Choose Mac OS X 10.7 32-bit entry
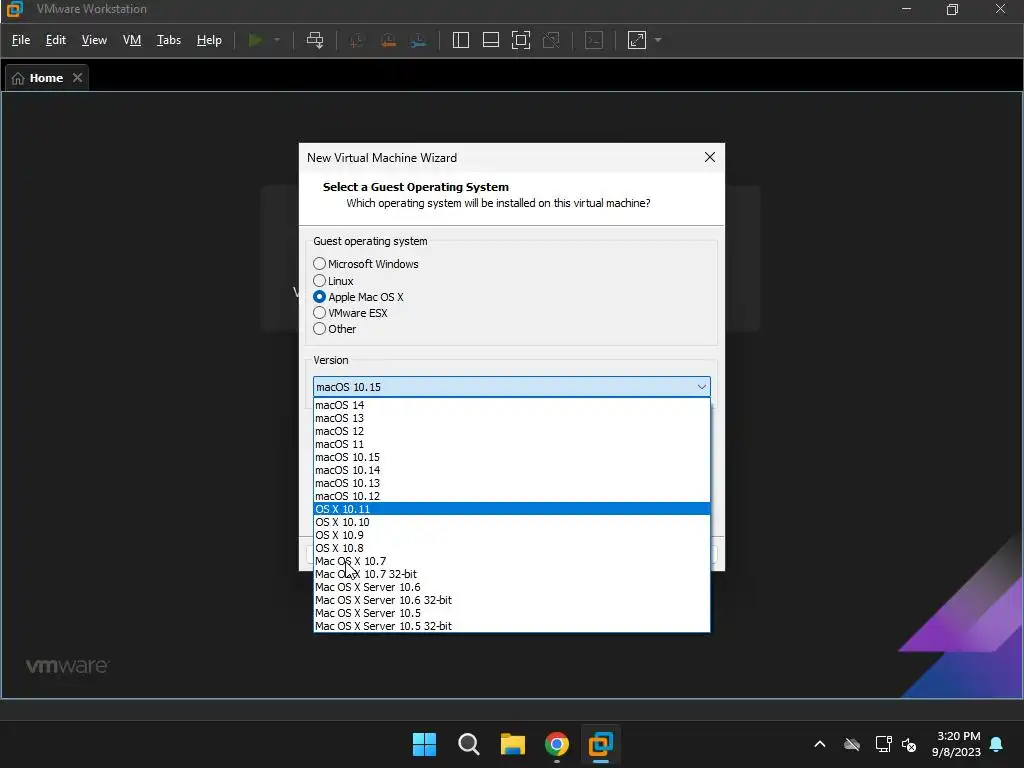This screenshot has width=1024, height=768. 511,574
